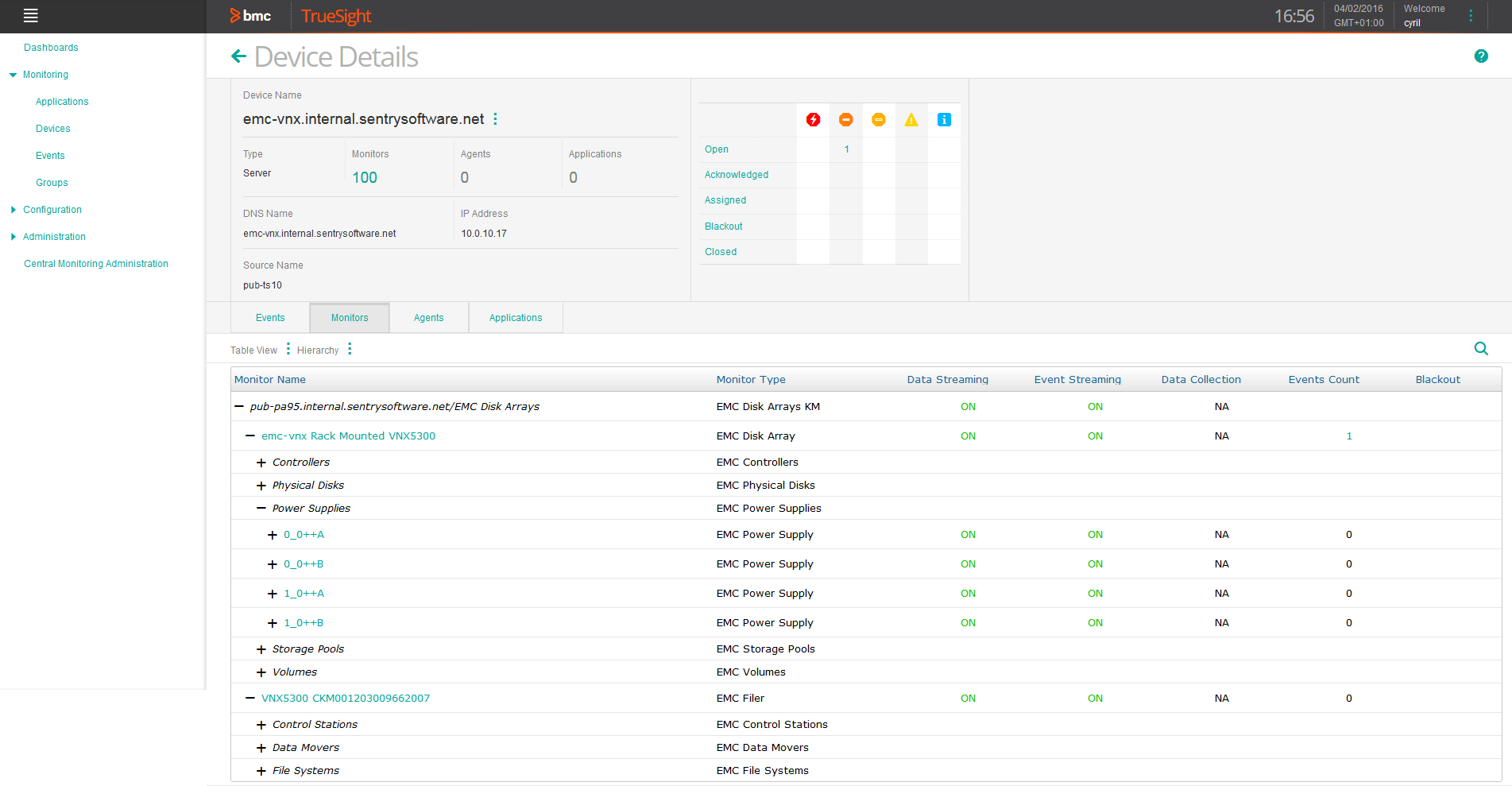Click the open major events count 1
The image size is (1512, 786).
(x=846, y=149)
